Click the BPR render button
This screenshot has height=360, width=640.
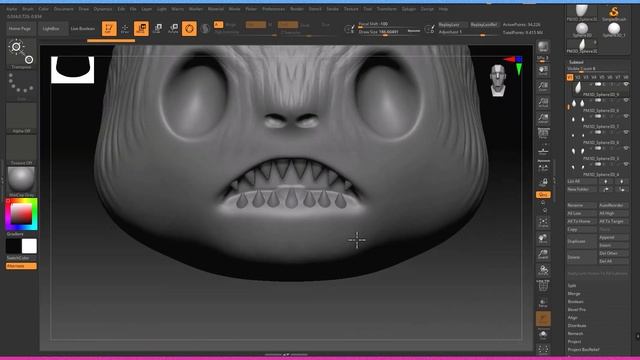543,46
